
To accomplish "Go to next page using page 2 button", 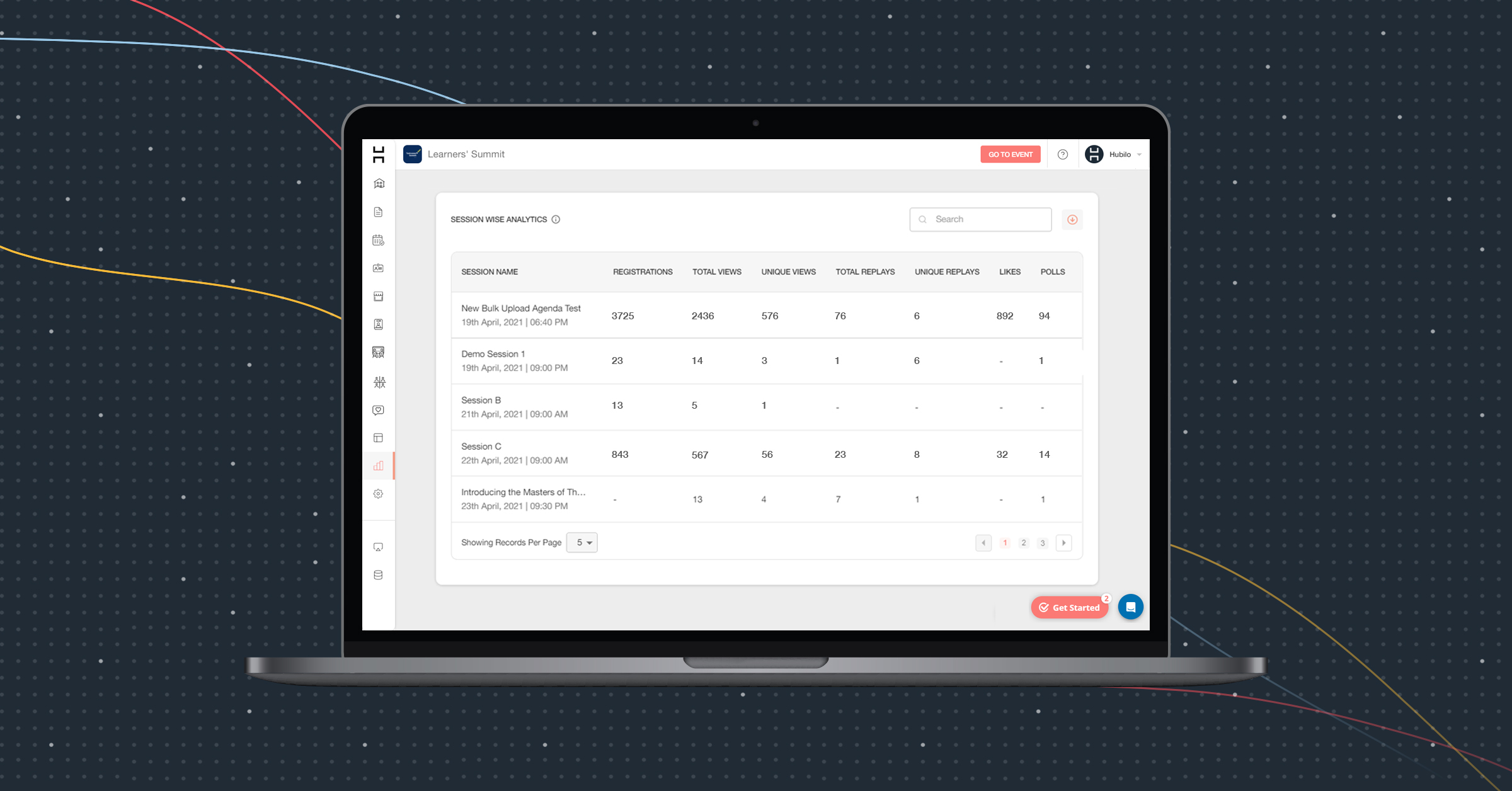I will coord(1024,542).
